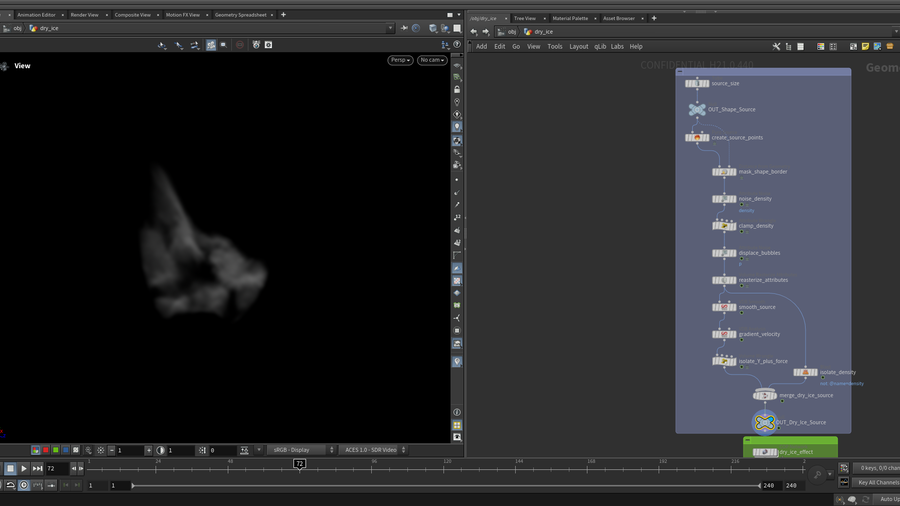
Task: Toggle the real-time playback clock icon
Action: click(24, 485)
